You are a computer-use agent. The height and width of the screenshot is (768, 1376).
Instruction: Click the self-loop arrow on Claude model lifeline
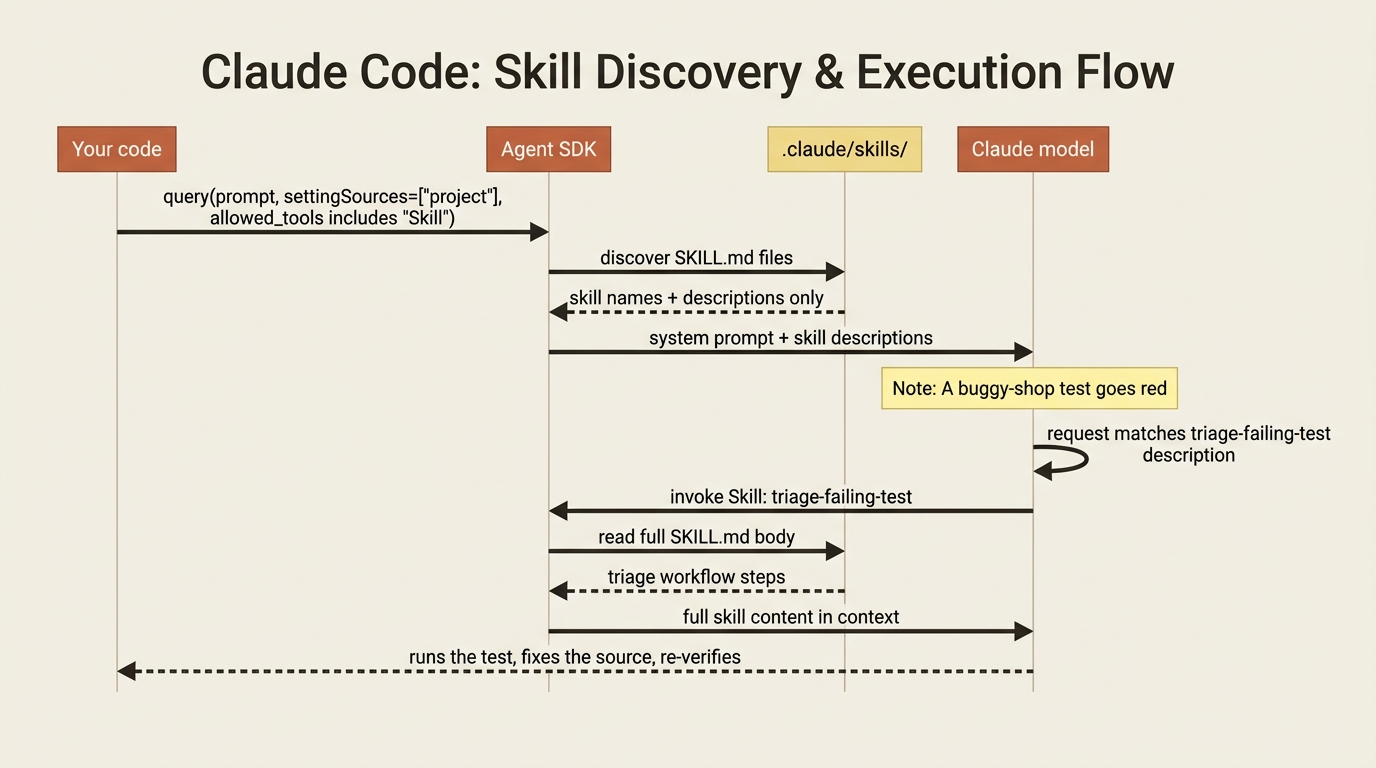click(x=1062, y=459)
